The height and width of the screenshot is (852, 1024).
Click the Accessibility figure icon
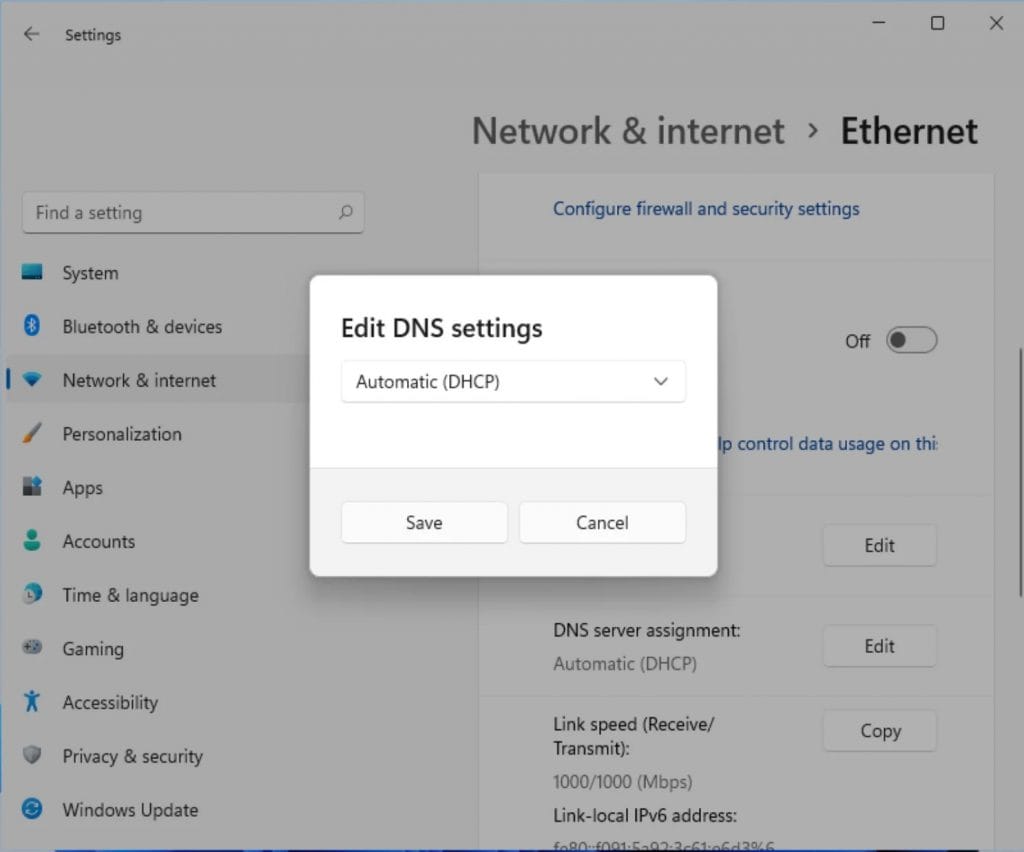click(32, 702)
